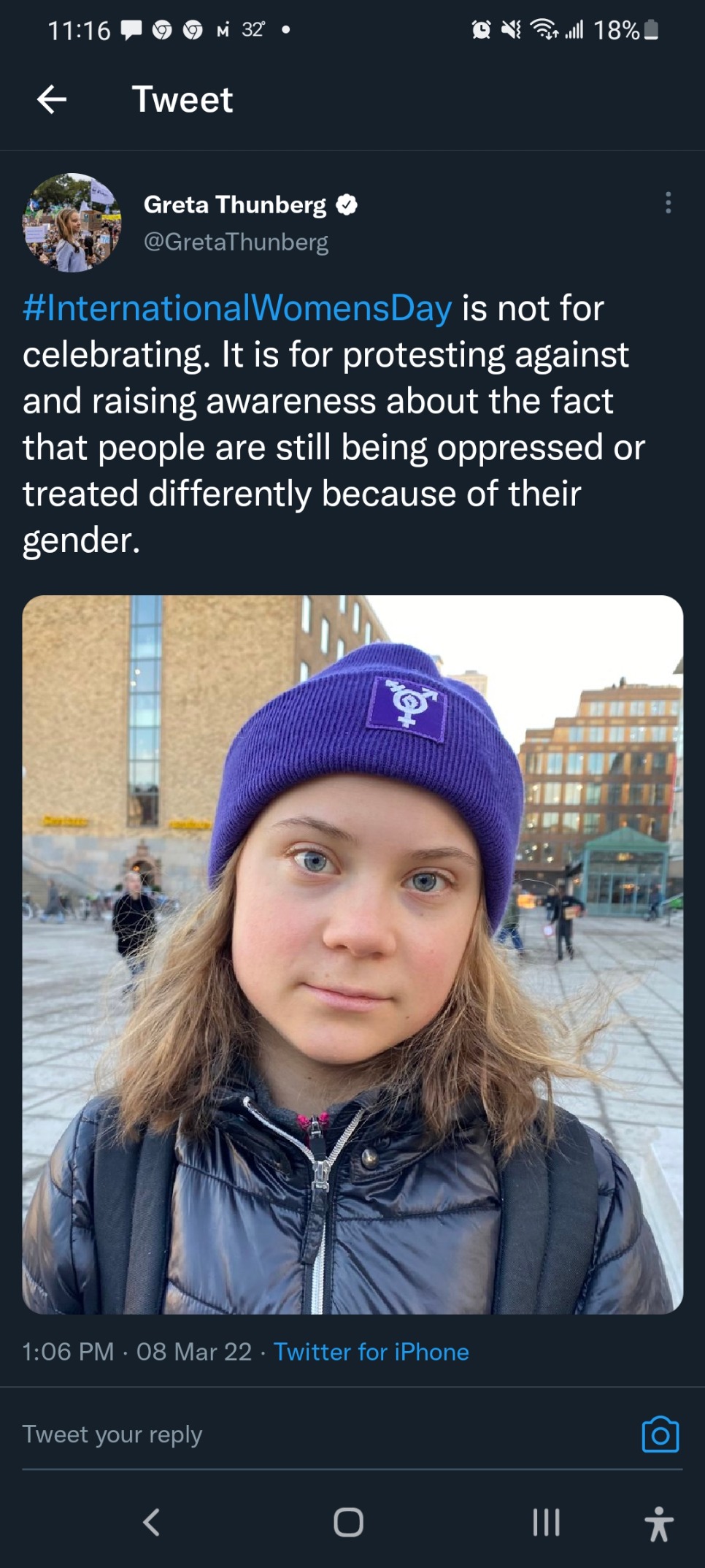The width and height of the screenshot is (705, 1568).
Task: Tap the alarm clock status icon
Action: pos(481,30)
